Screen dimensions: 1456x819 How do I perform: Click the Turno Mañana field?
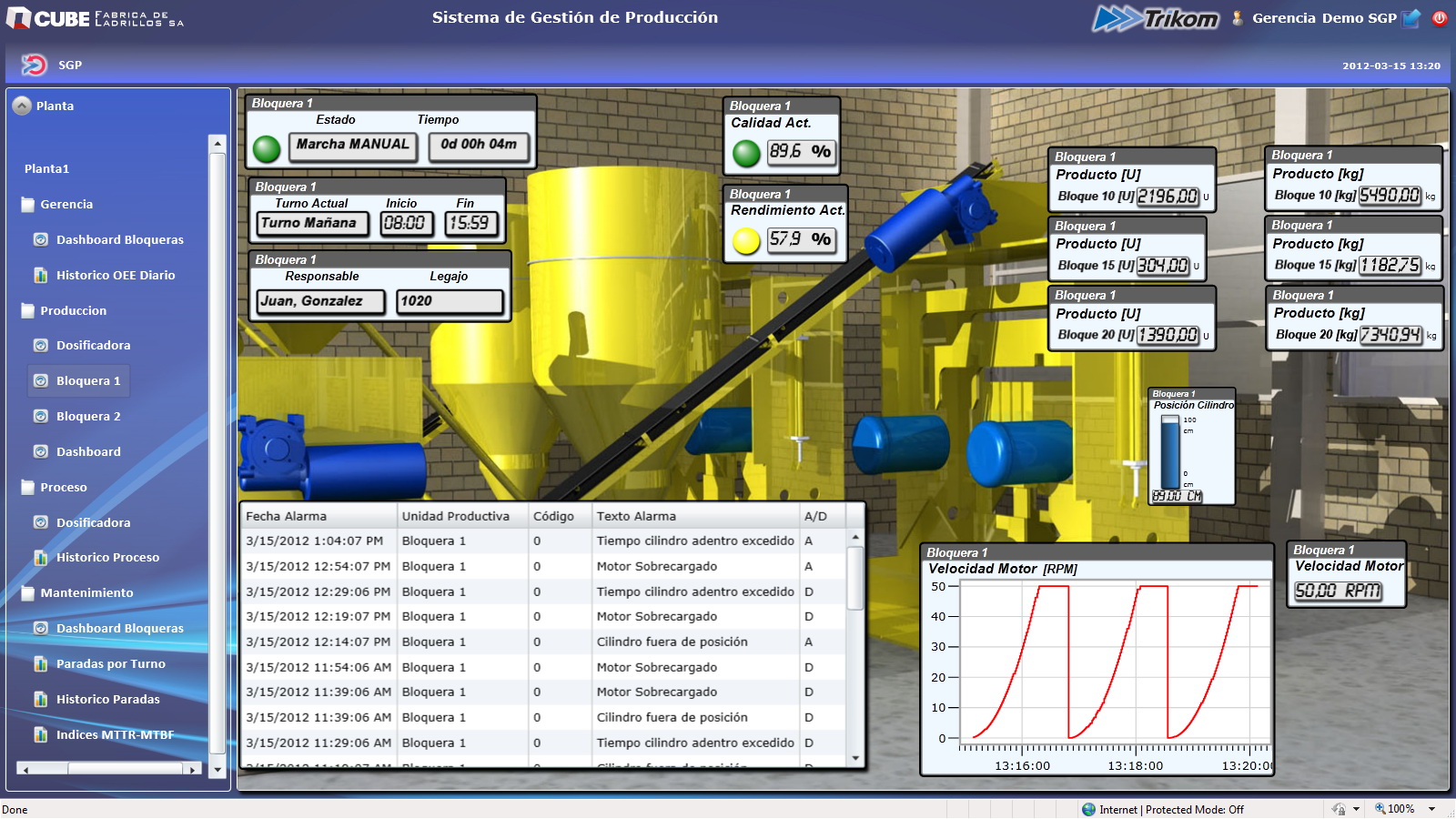click(313, 224)
